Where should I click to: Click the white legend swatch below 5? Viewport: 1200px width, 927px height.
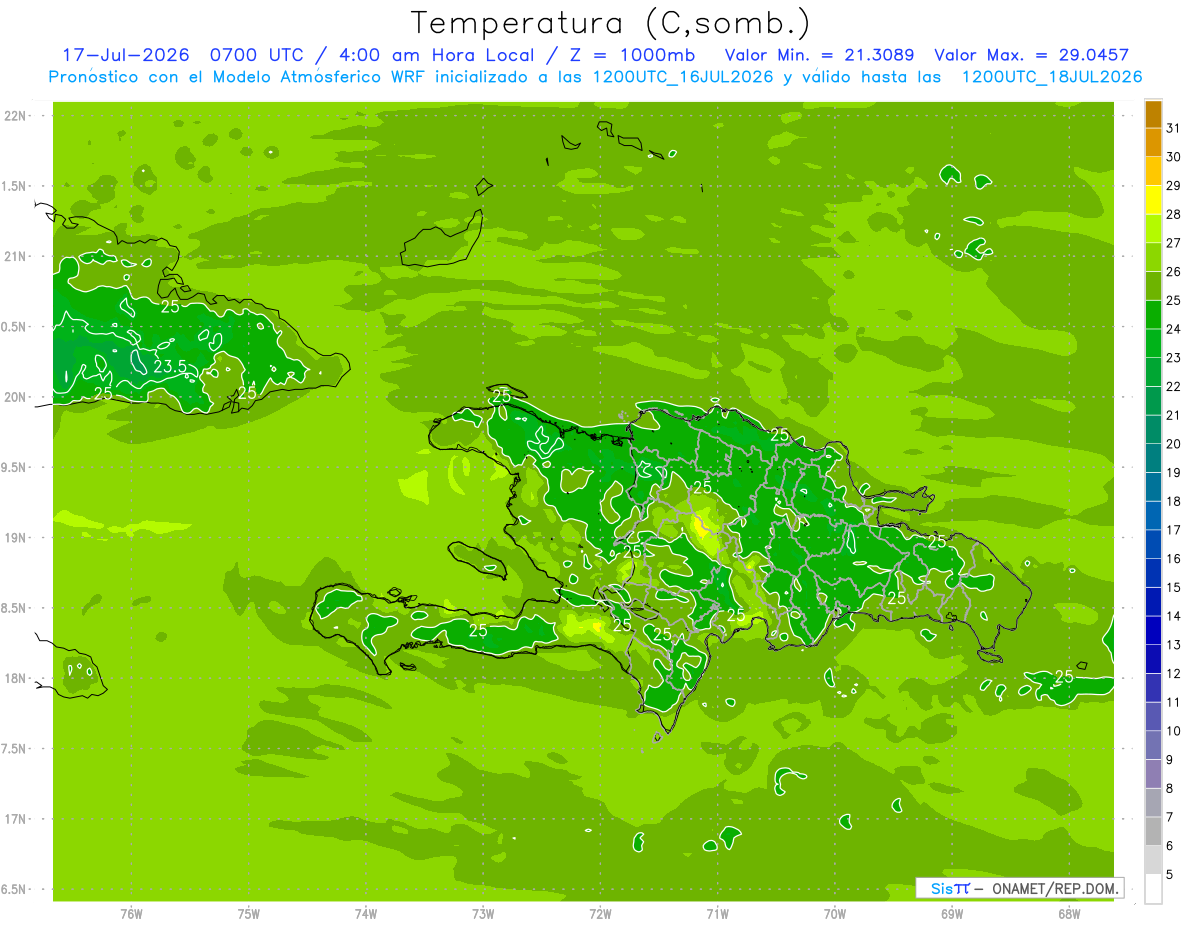(1153, 888)
